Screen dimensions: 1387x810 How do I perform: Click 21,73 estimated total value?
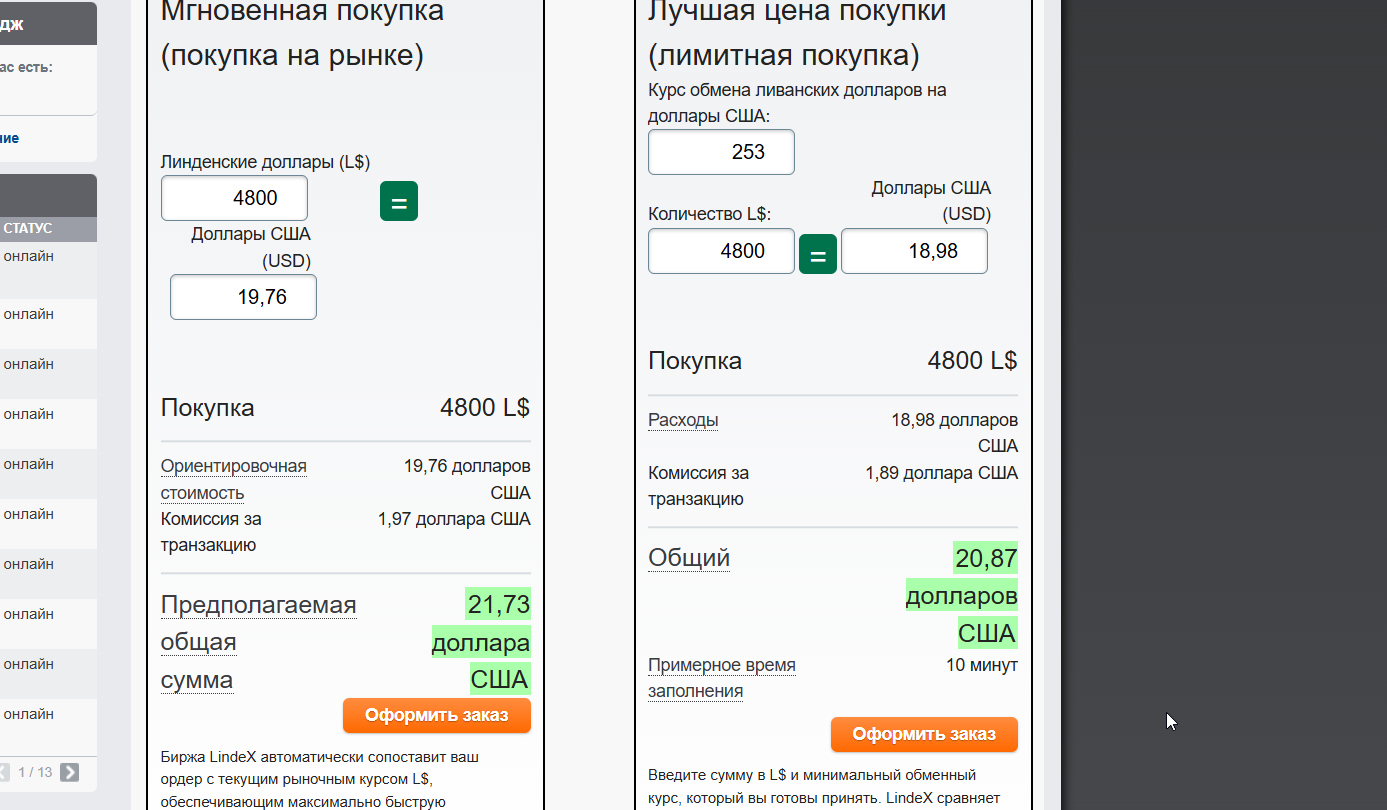pyautogui.click(x=498, y=604)
